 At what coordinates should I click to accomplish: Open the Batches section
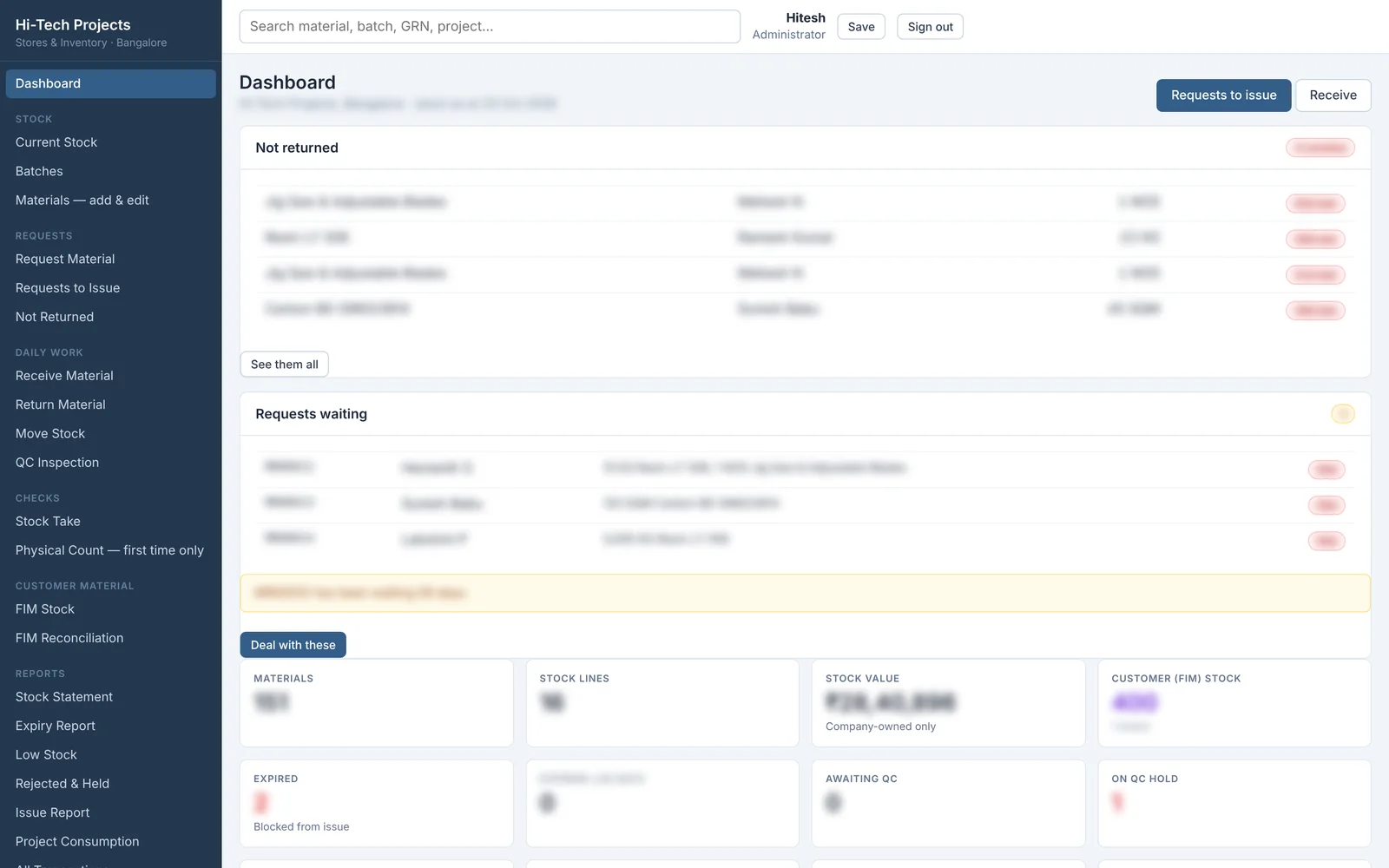point(110,171)
